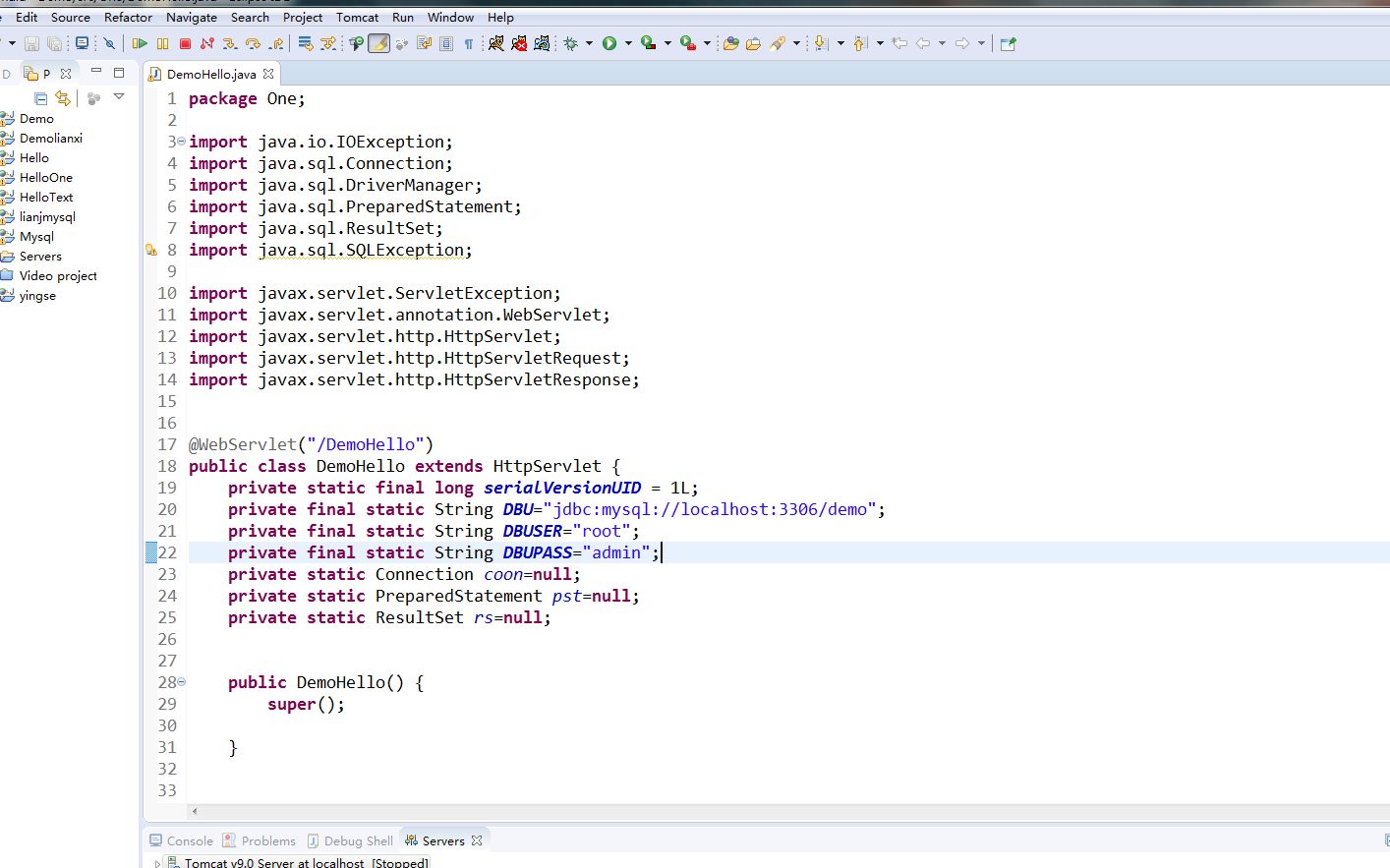Toggle Show Whitespace Characters pilcrow icon
Viewport: 1390px width, 868px height.
click(x=469, y=43)
